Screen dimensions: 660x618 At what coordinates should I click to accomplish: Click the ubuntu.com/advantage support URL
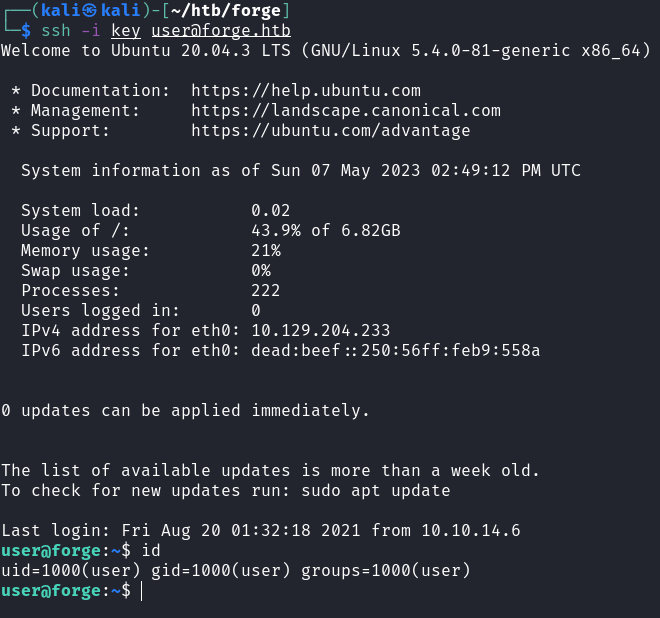330,131
